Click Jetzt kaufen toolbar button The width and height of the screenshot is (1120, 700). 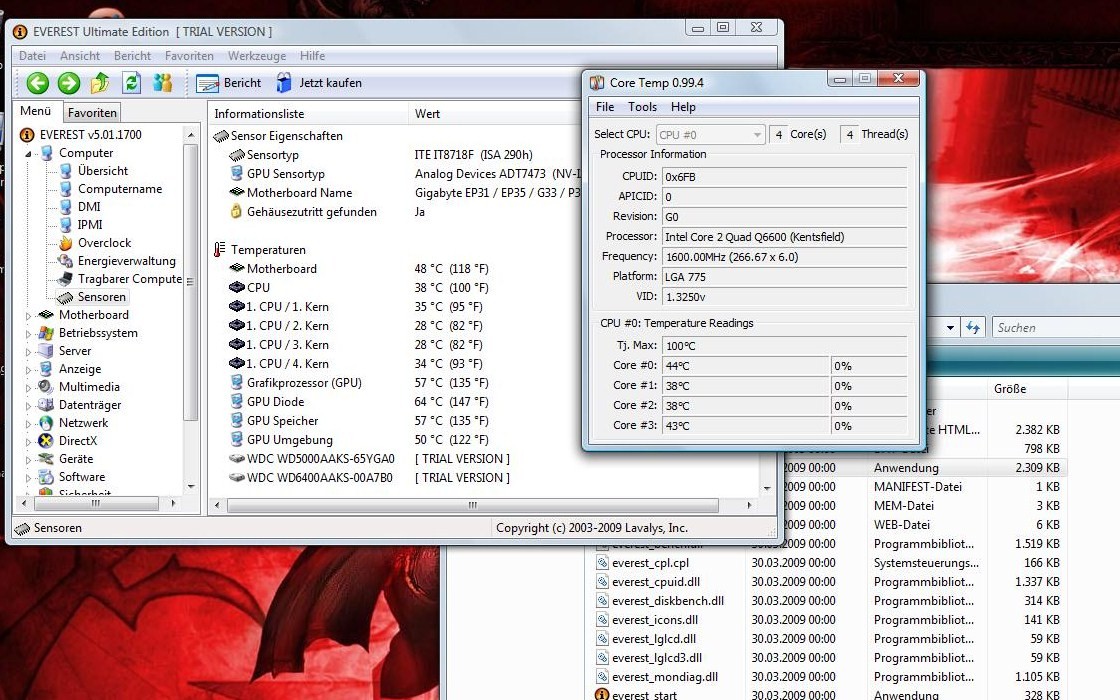[x=319, y=83]
